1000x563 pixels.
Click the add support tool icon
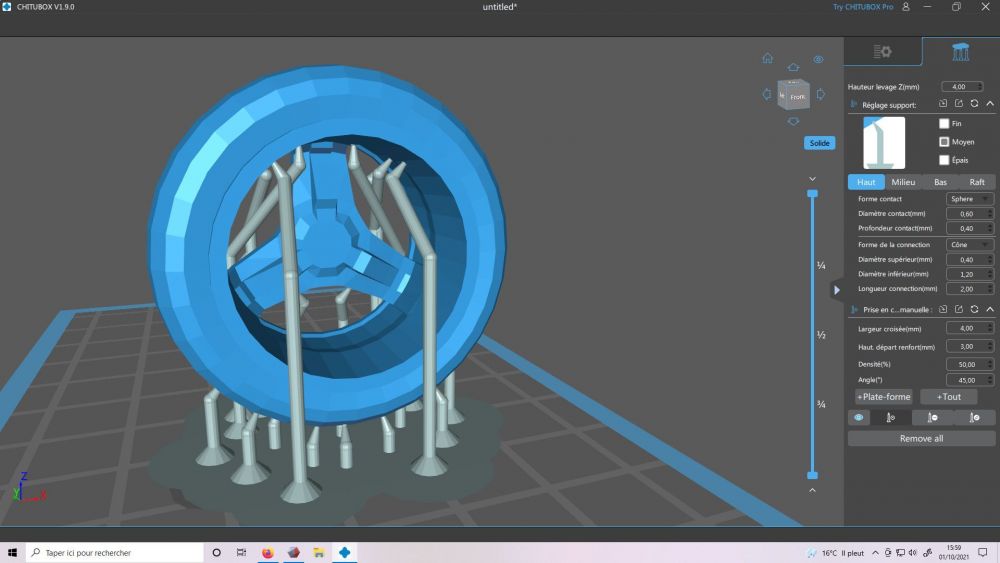point(891,418)
